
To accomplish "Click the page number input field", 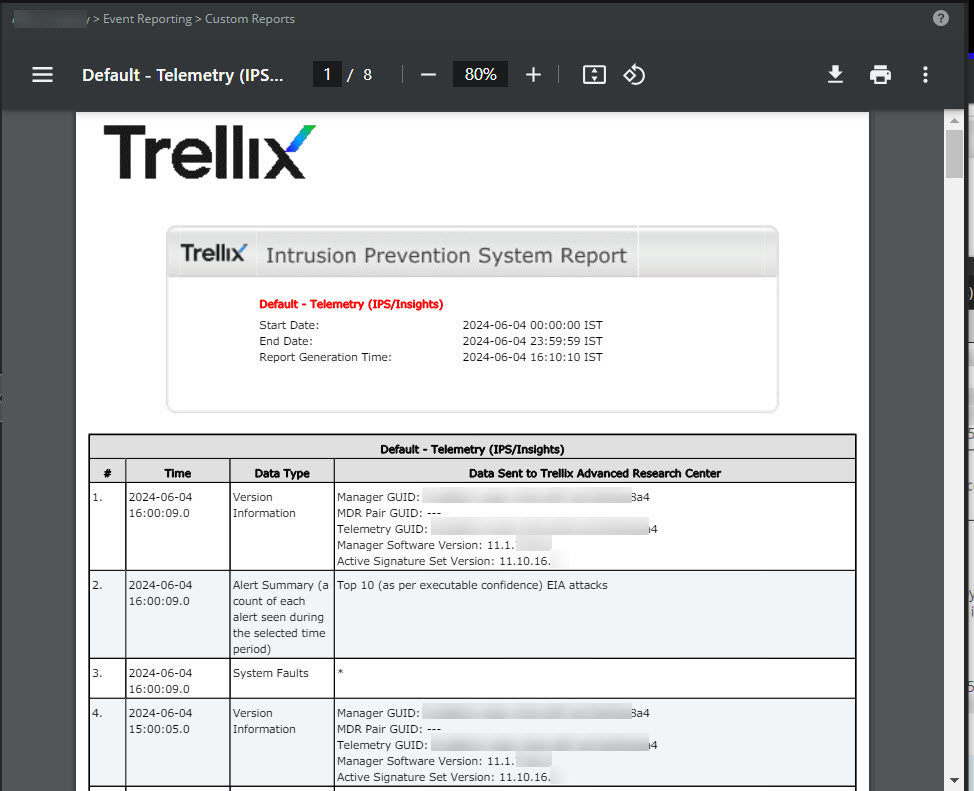I will click(327, 75).
